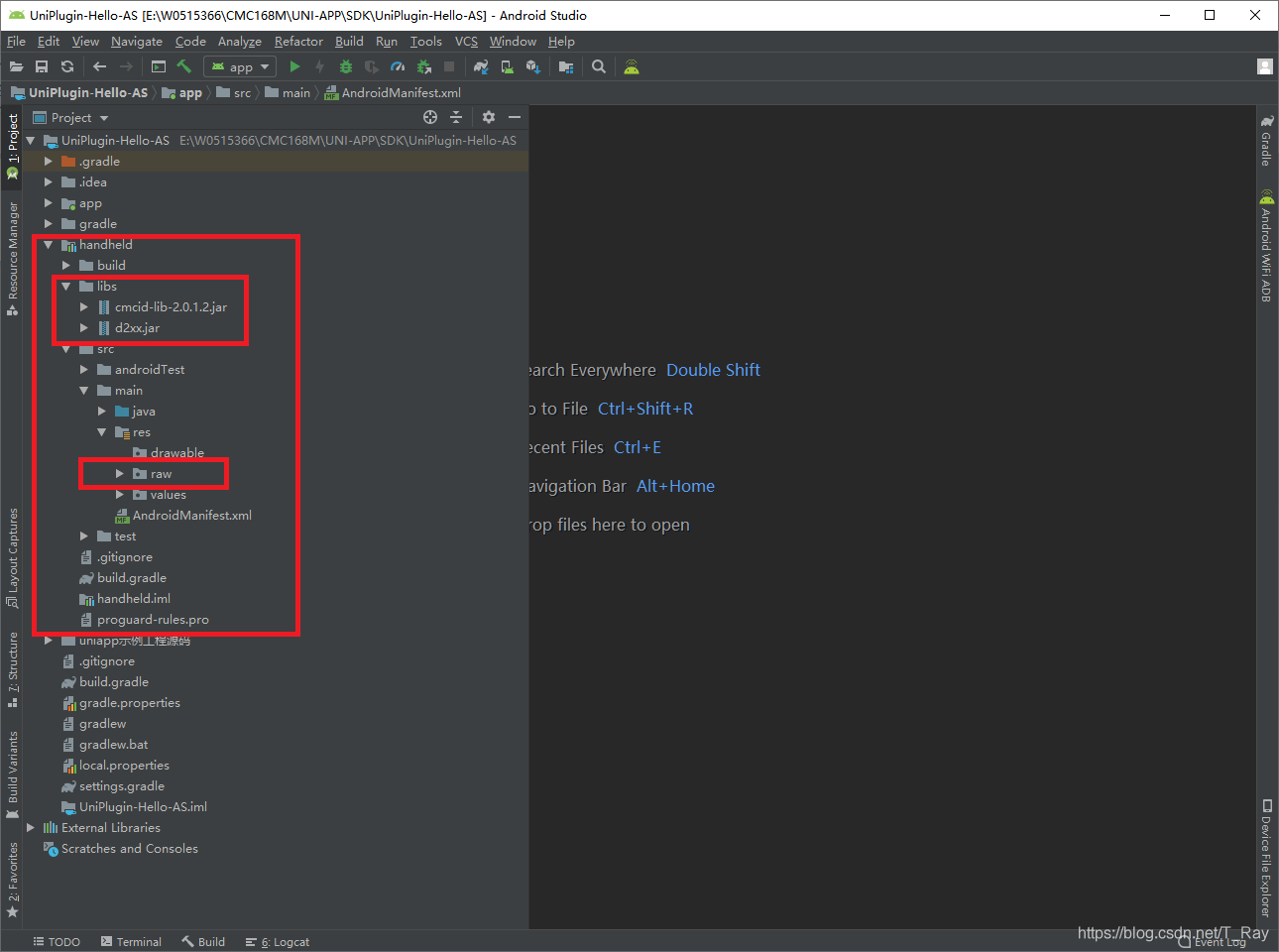Open the Project panel gear settings

pyautogui.click(x=489, y=117)
